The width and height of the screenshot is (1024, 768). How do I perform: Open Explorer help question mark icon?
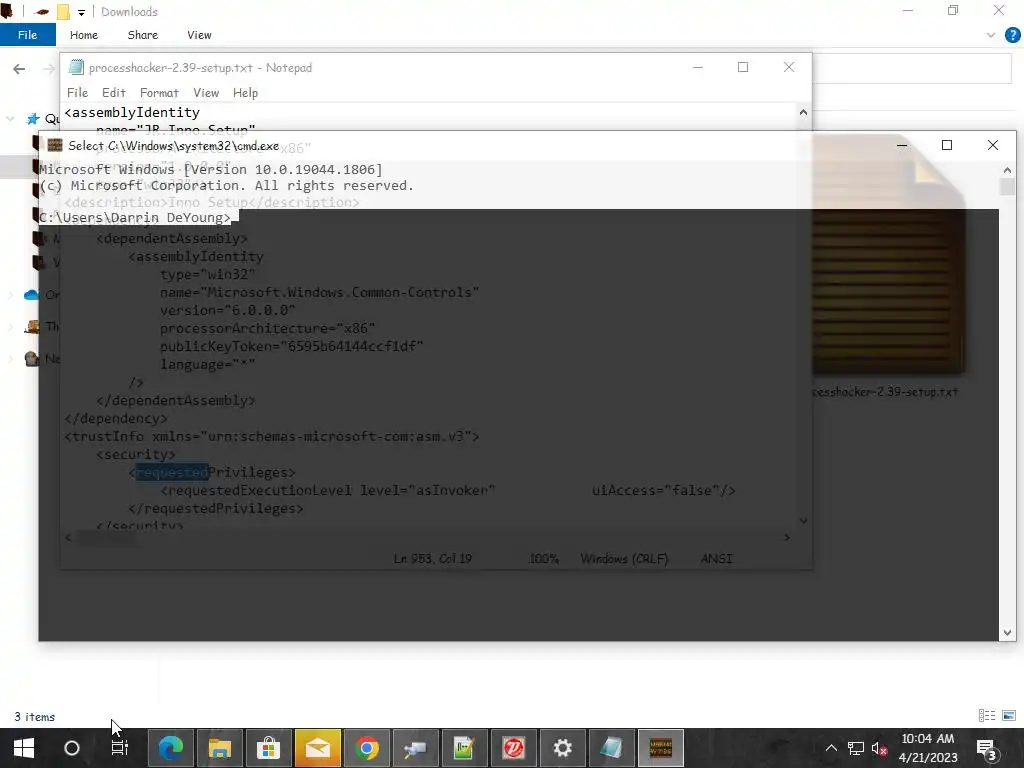[x=1012, y=35]
